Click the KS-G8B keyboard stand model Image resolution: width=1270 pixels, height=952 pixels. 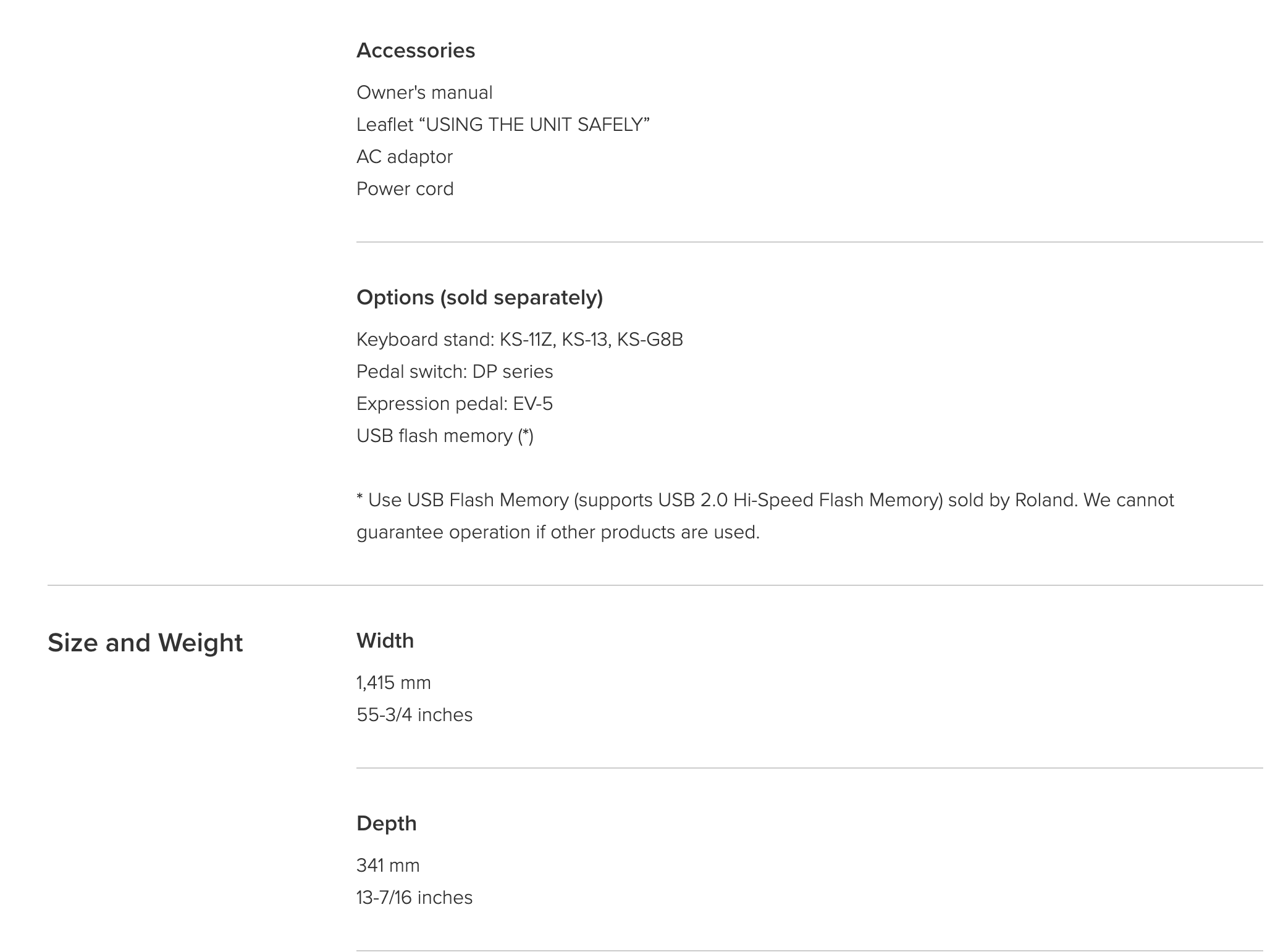[x=650, y=340]
